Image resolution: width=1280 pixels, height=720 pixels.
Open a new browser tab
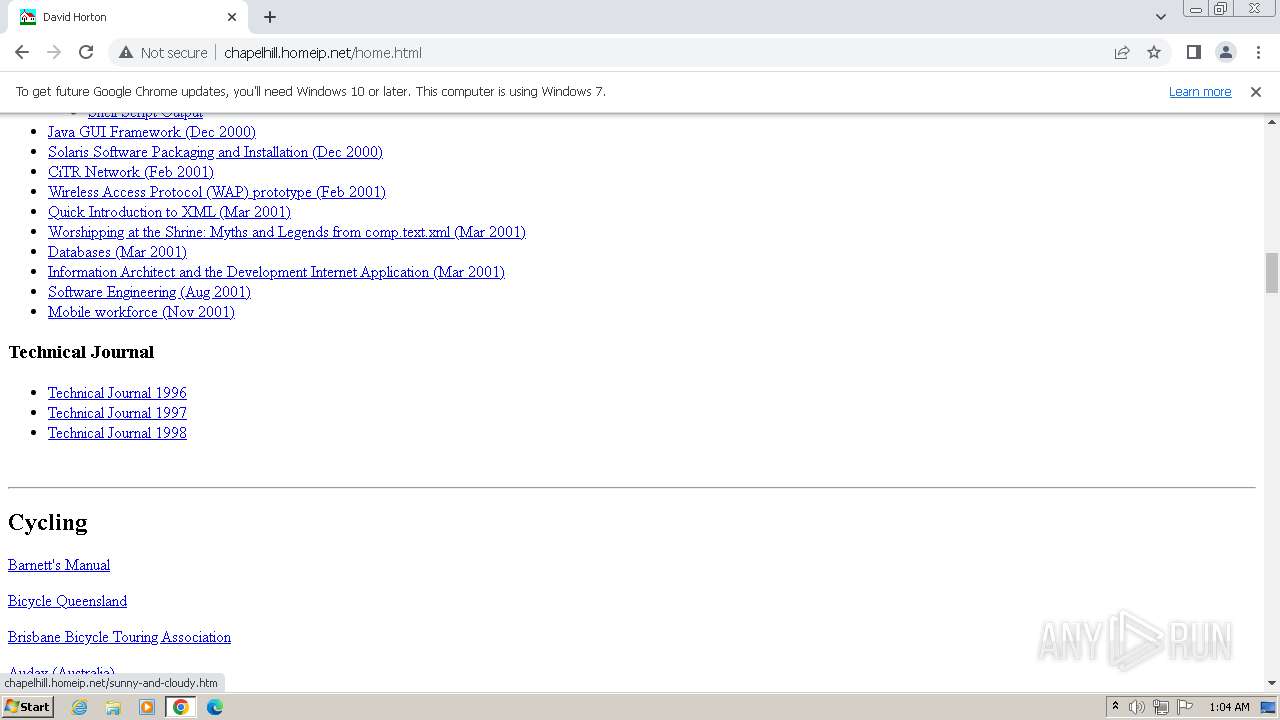pos(270,17)
